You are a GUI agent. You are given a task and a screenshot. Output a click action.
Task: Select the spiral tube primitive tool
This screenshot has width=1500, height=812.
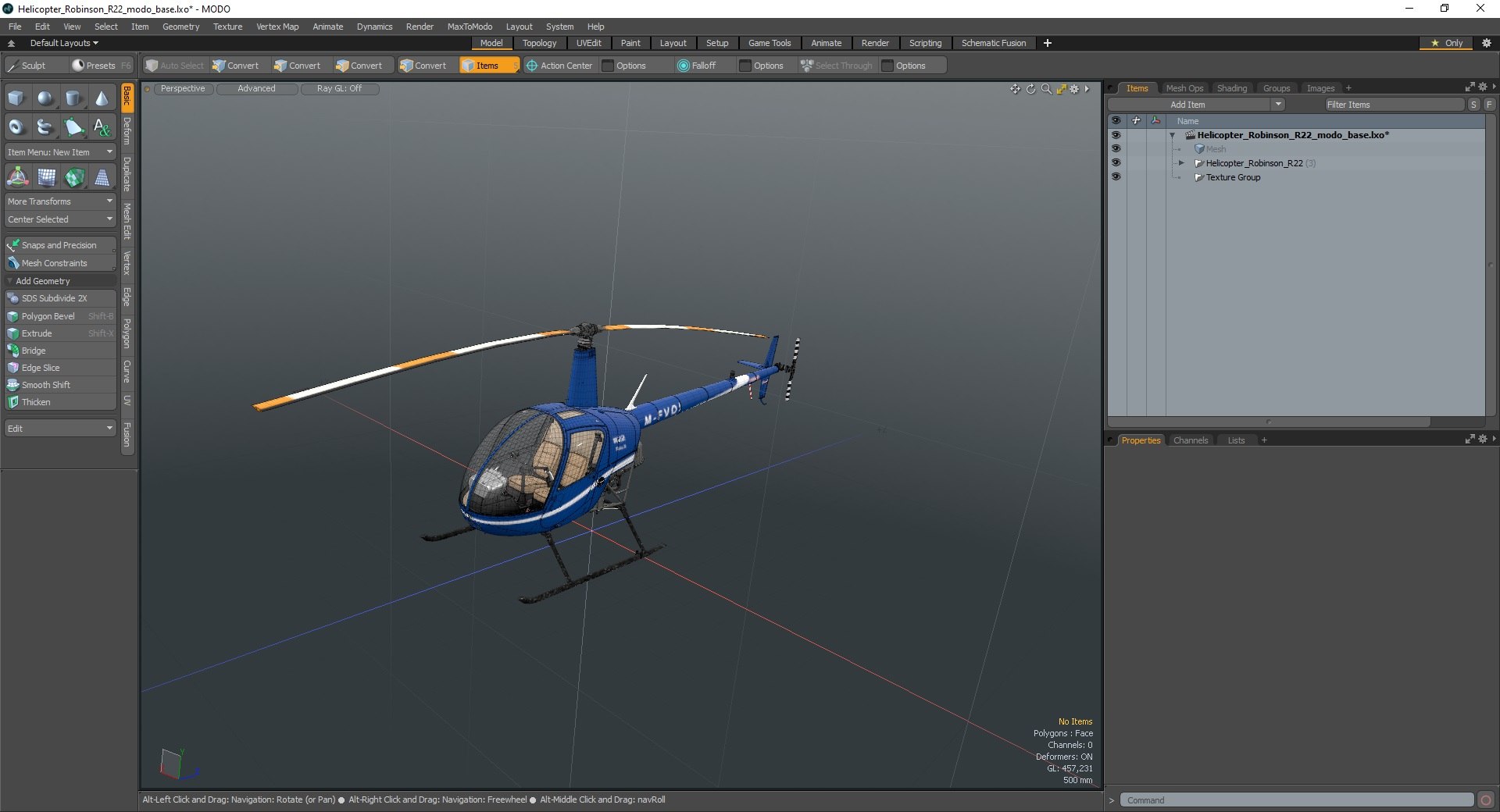45,126
